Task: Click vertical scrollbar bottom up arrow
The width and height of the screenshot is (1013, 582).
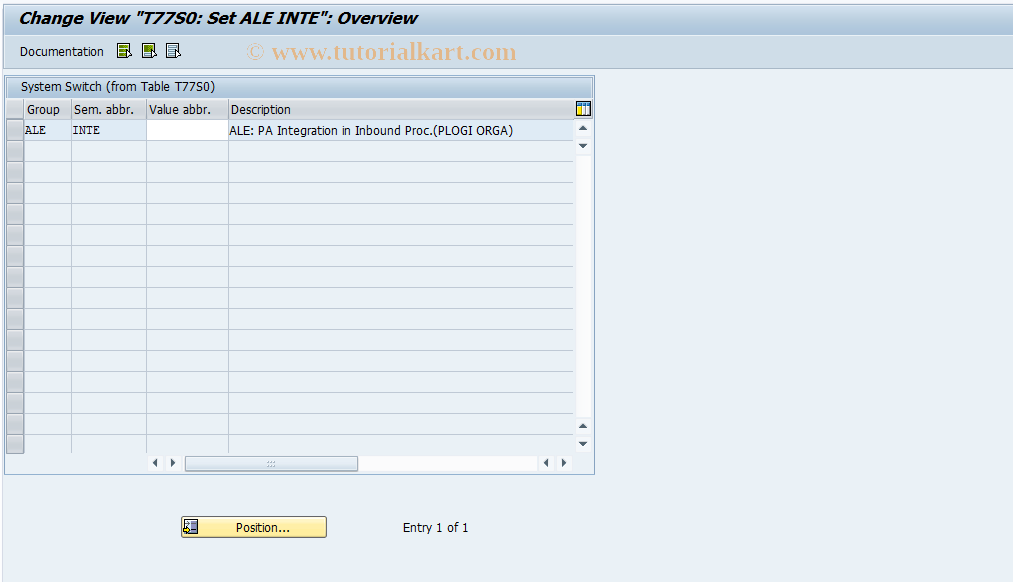Action: (583, 426)
